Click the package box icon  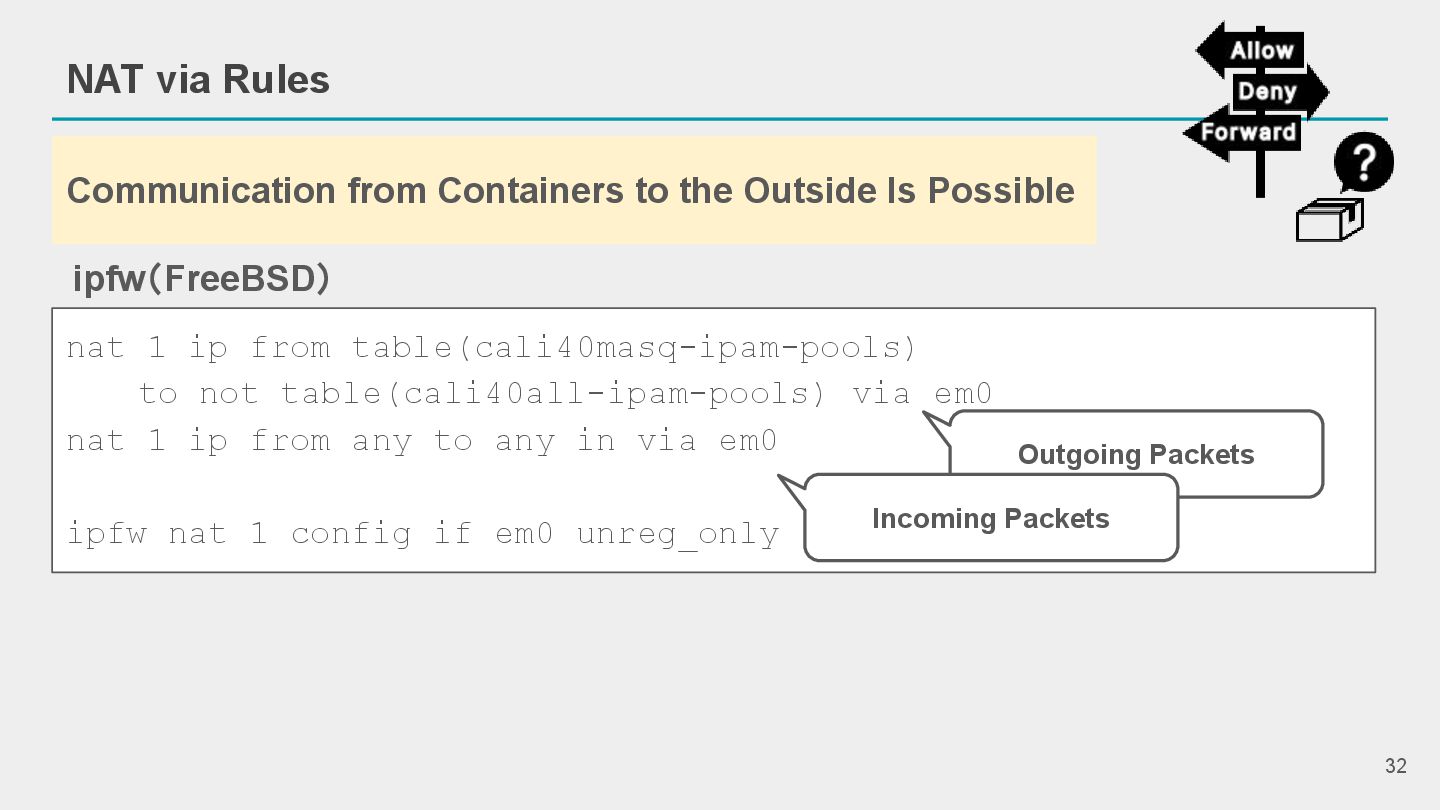1328,220
